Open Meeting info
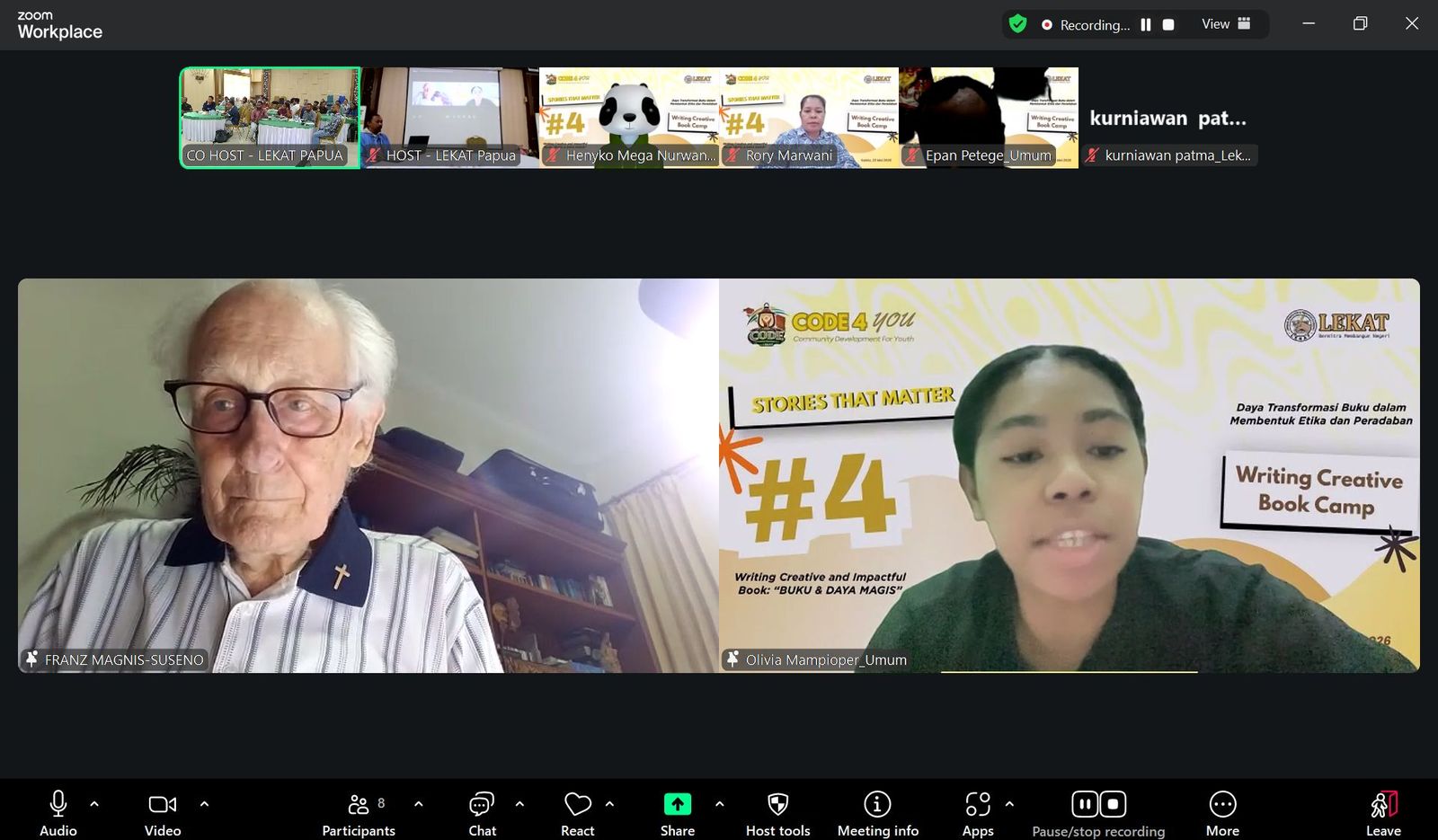1438x840 pixels. pos(878,814)
